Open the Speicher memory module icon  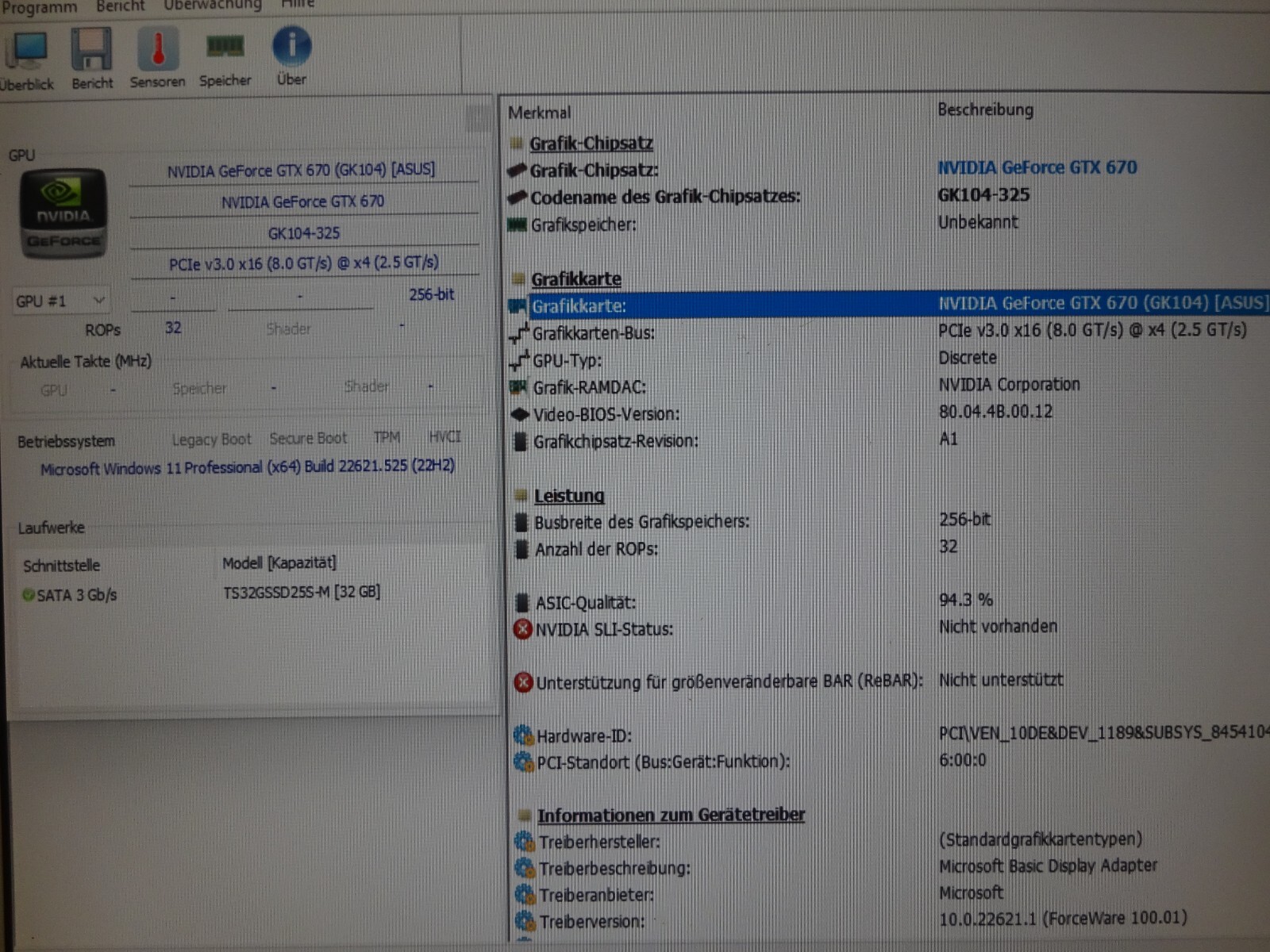pos(225,47)
